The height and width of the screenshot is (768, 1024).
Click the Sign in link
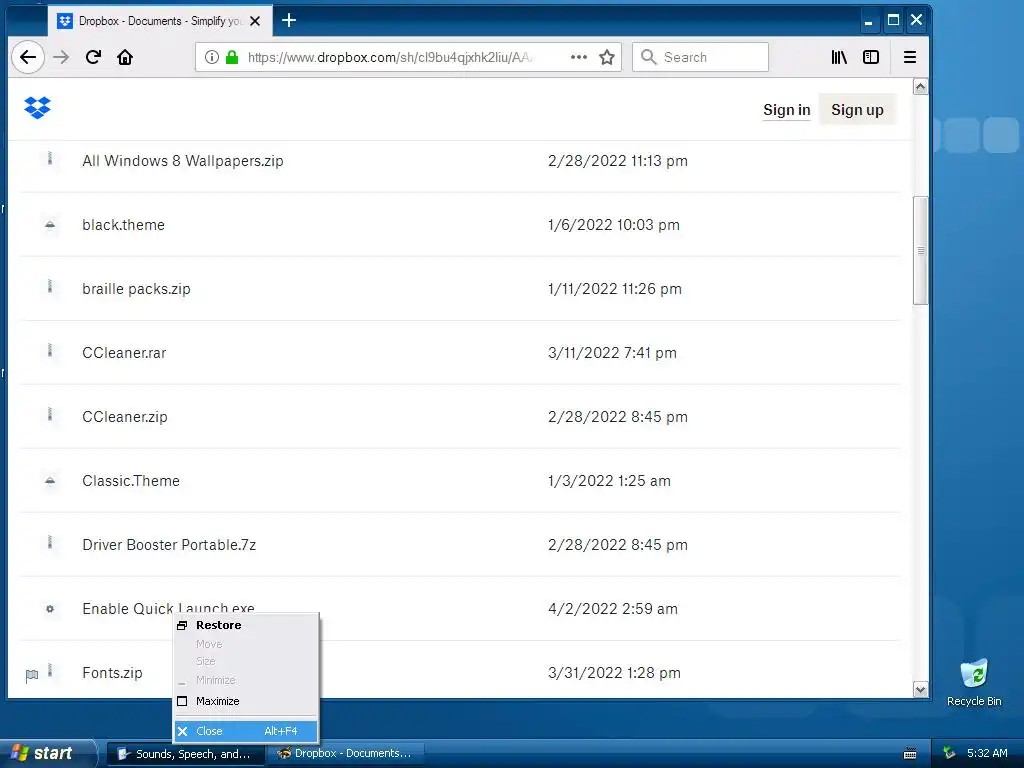786,110
